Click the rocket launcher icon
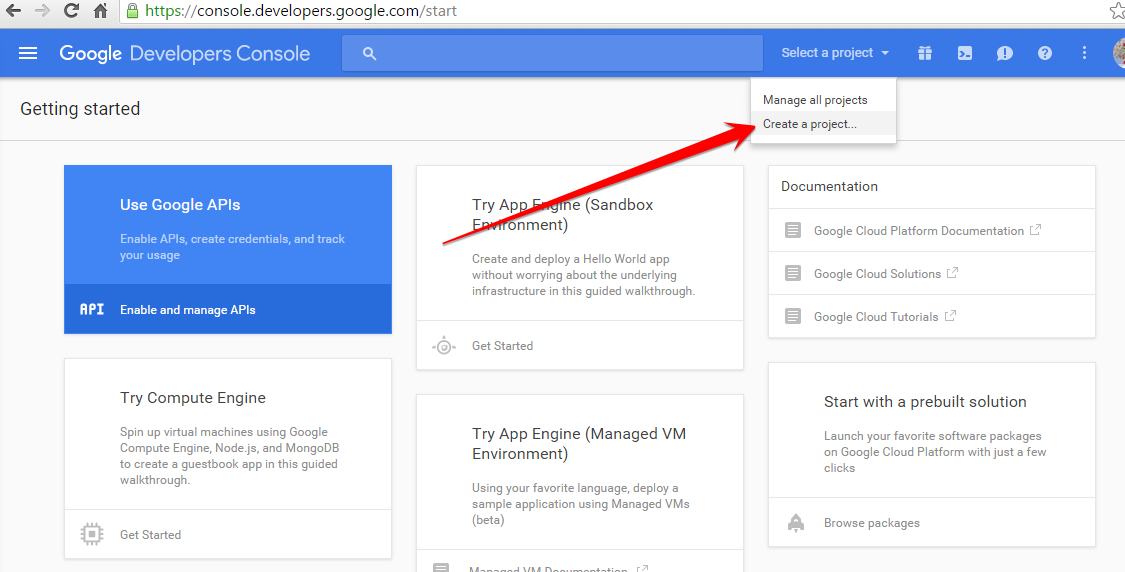Image resolution: width=1125 pixels, height=572 pixels. [796, 522]
